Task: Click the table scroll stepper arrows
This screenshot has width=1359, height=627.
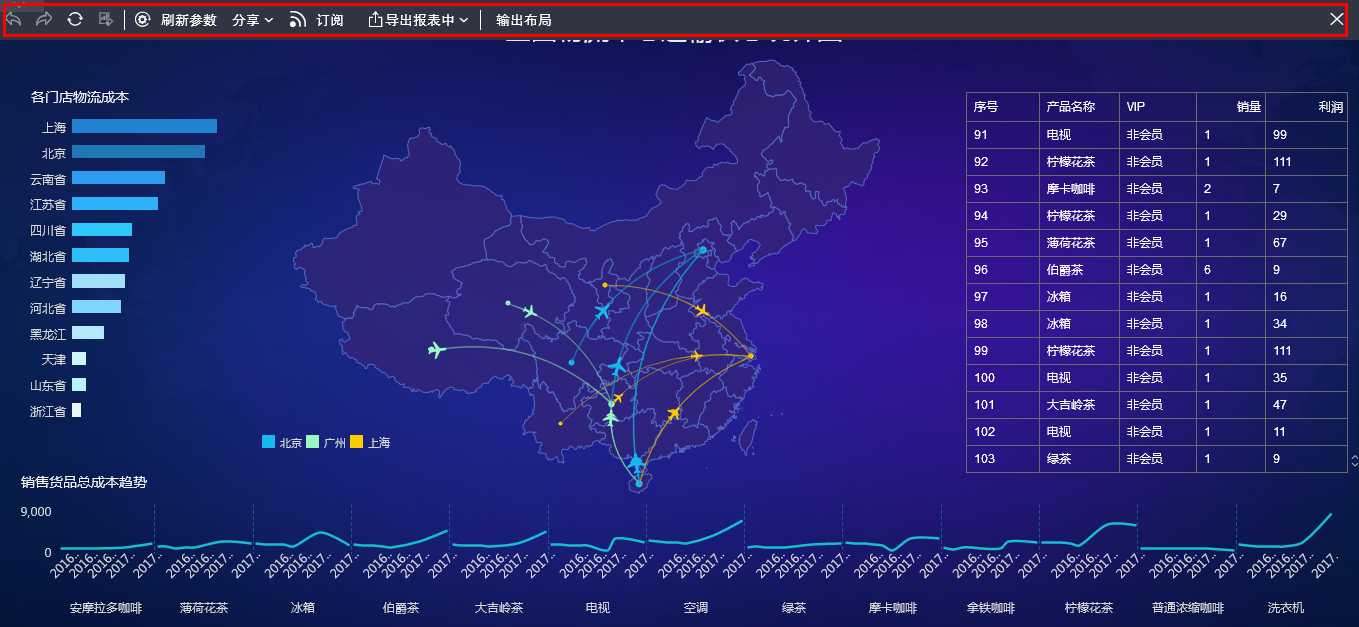Action: click(1354, 460)
